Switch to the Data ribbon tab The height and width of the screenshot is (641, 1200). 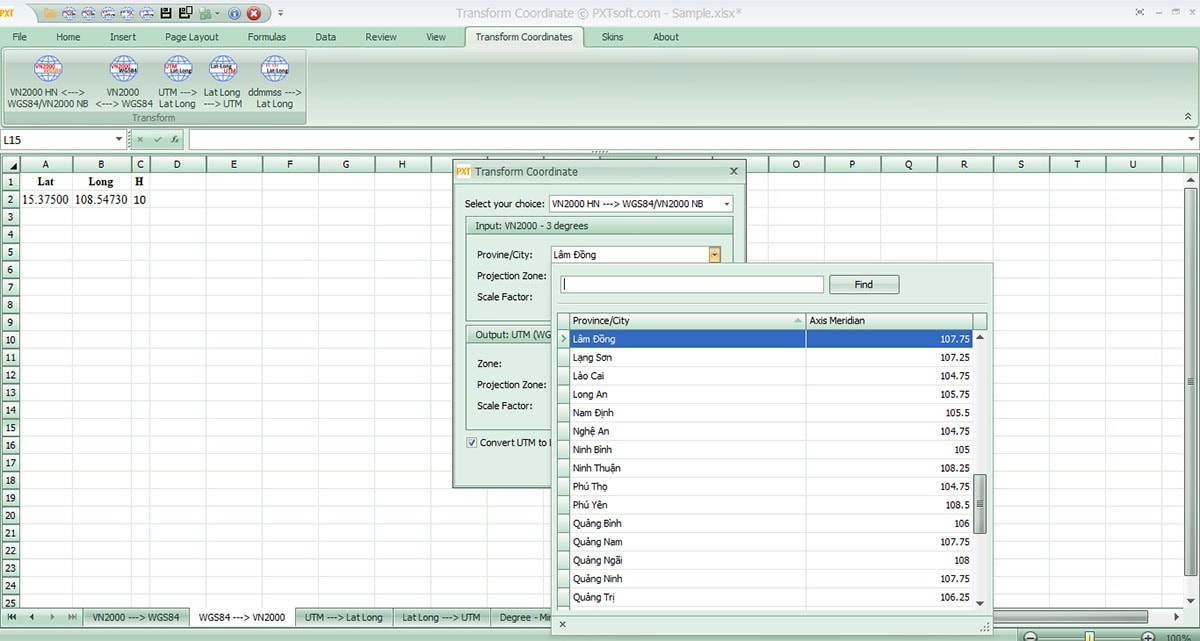326,37
